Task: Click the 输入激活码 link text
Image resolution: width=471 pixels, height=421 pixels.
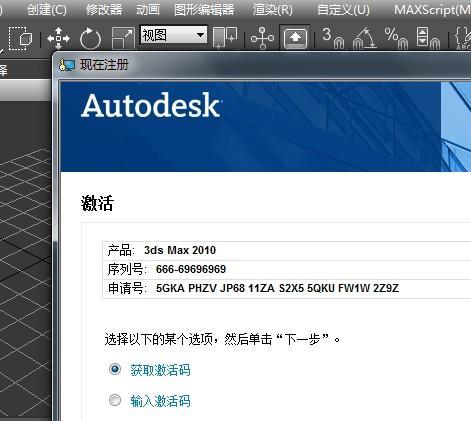Action: point(160,401)
